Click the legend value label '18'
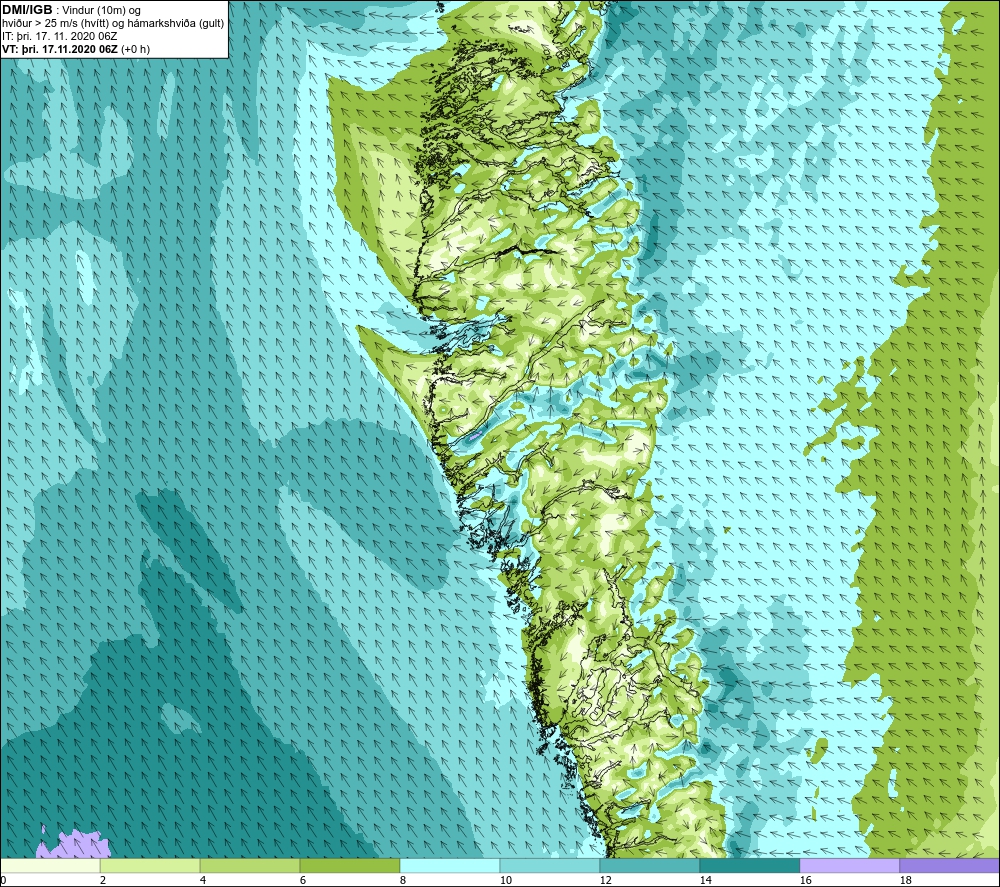The width and height of the screenshot is (1000, 887). tap(905, 880)
